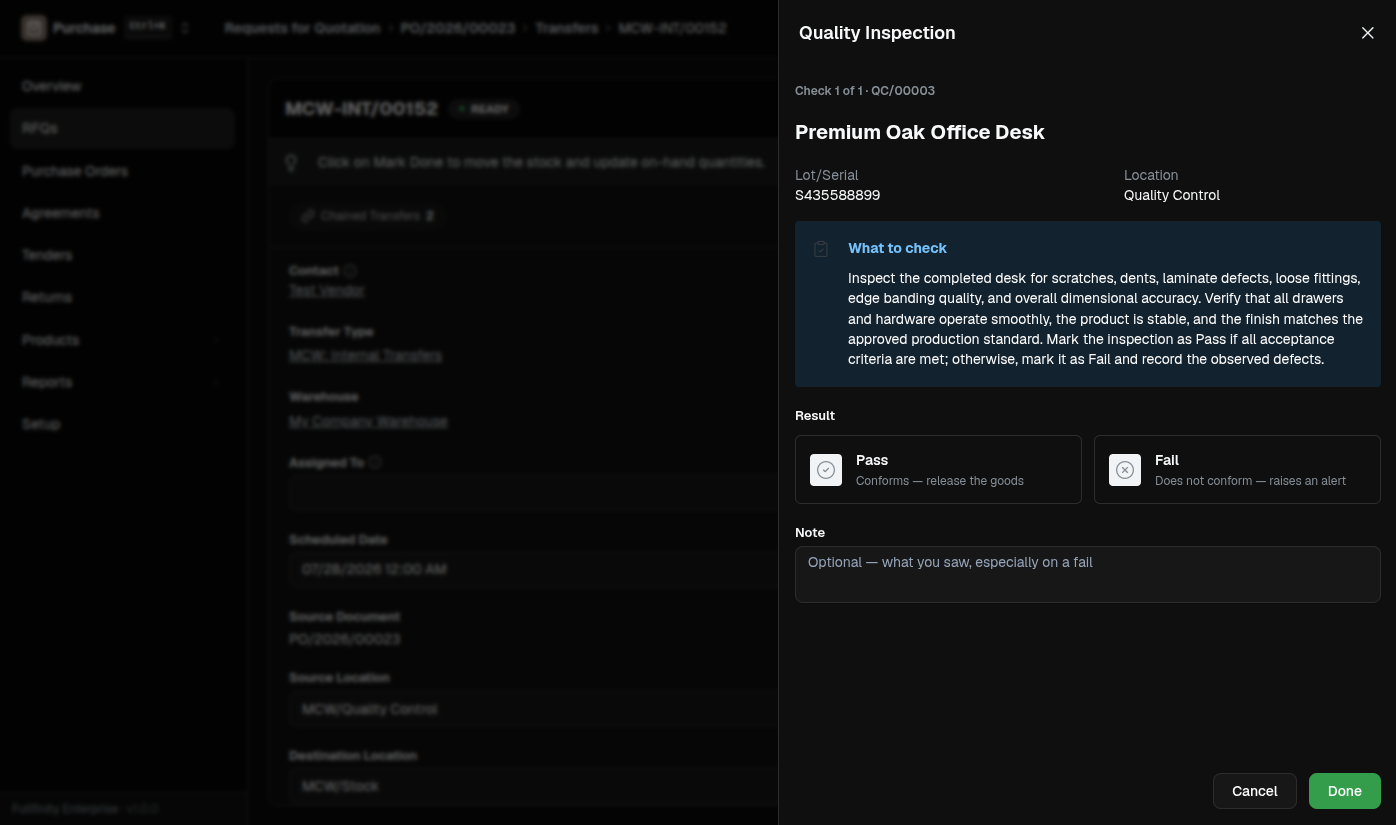This screenshot has width=1396, height=825.
Task: Select the Fail result option
Action: 1237,469
